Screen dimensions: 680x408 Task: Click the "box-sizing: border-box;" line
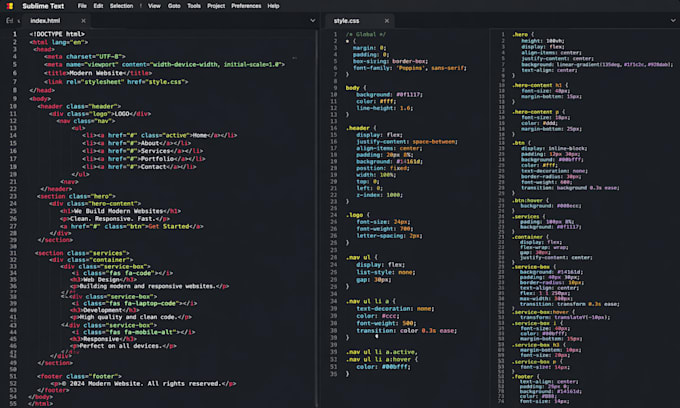coord(390,61)
